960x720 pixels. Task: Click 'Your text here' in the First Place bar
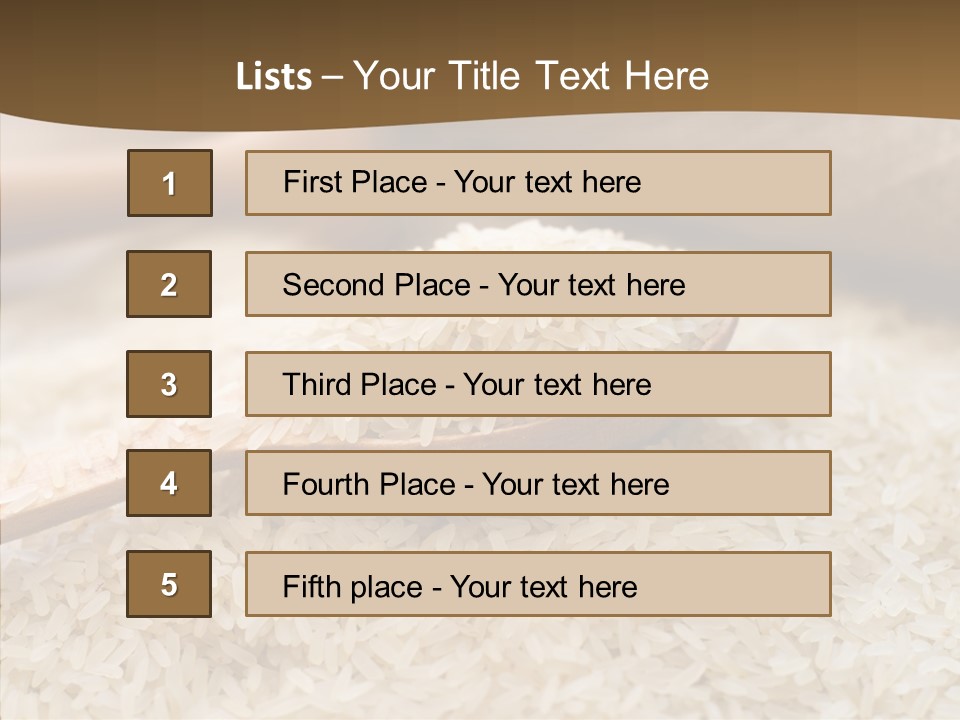click(x=547, y=182)
